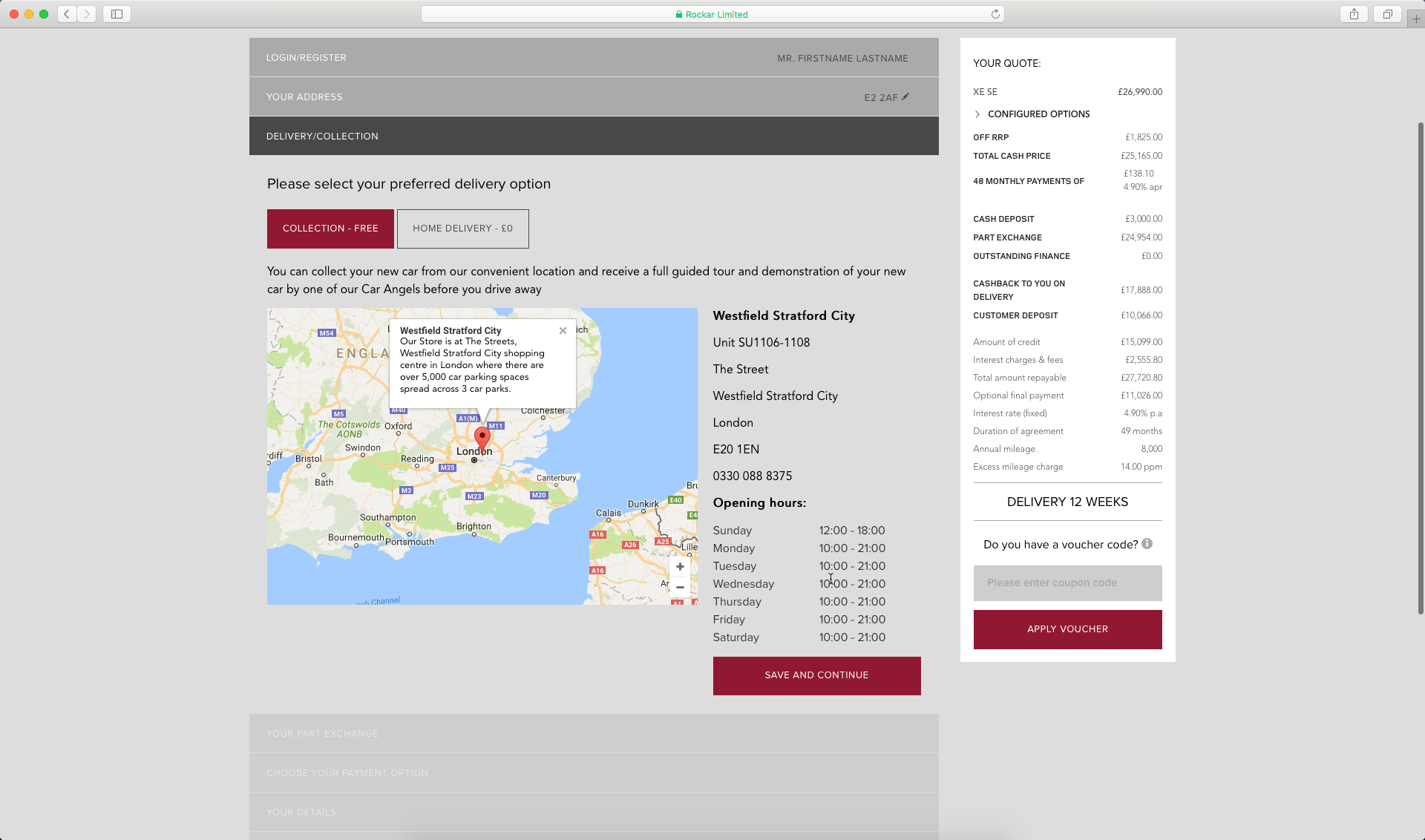Expand the Your Address section
The image size is (1425, 840).
pyautogui.click(x=304, y=97)
